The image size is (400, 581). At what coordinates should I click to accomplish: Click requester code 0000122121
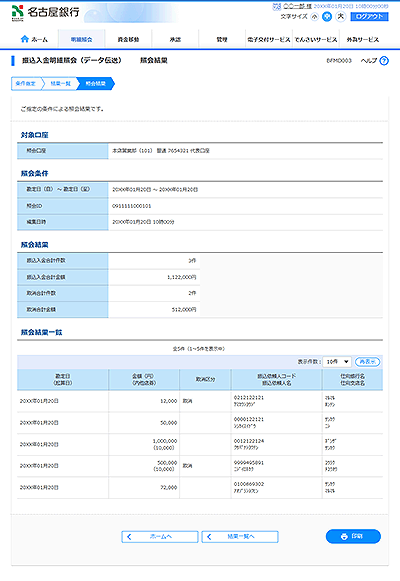[x=249, y=419]
